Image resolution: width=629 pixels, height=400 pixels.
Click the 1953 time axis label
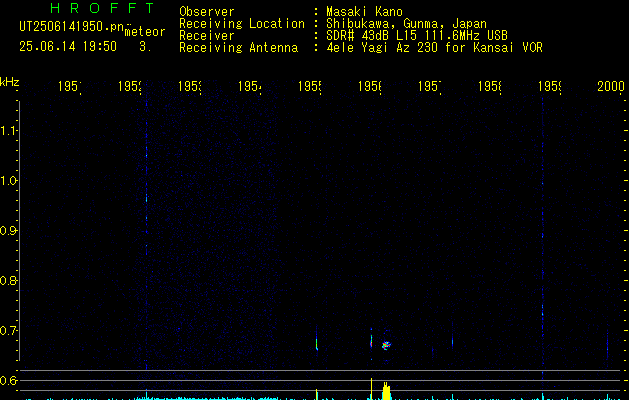[190, 86]
